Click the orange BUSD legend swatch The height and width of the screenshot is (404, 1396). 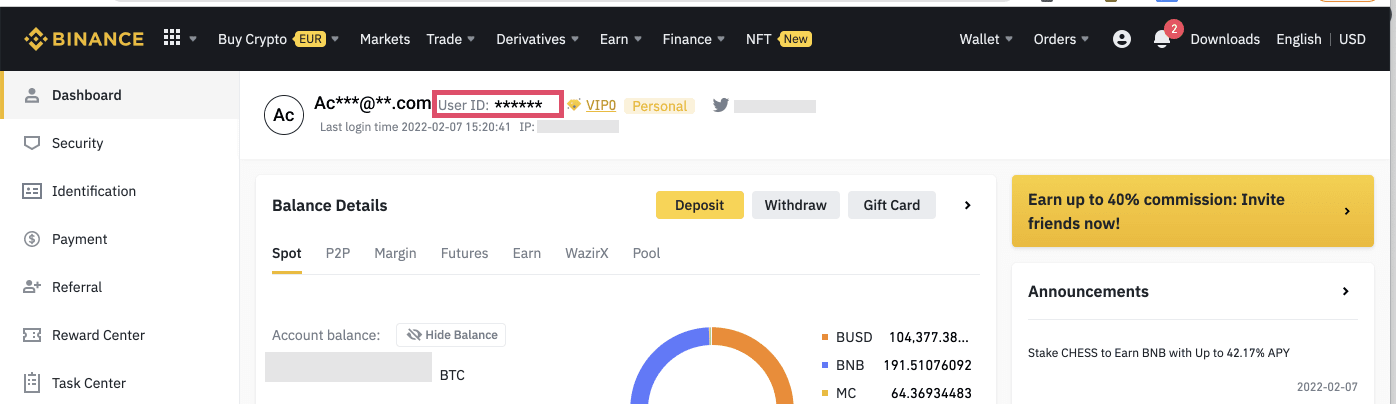[x=825, y=338]
